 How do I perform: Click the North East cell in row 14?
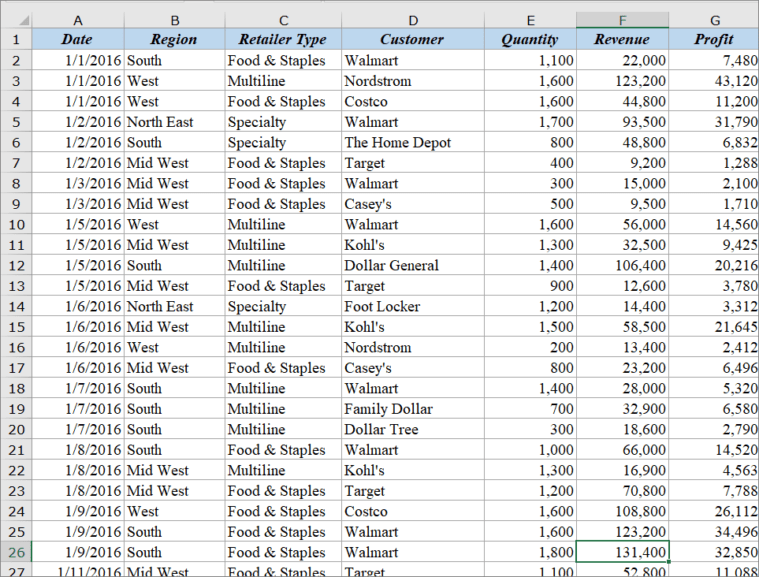(175, 306)
